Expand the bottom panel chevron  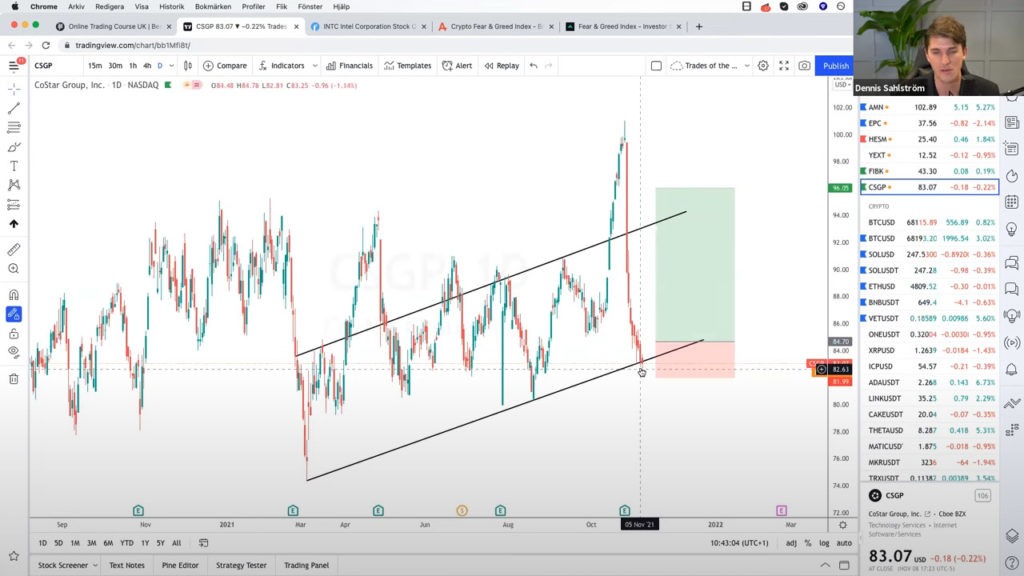pos(825,565)
